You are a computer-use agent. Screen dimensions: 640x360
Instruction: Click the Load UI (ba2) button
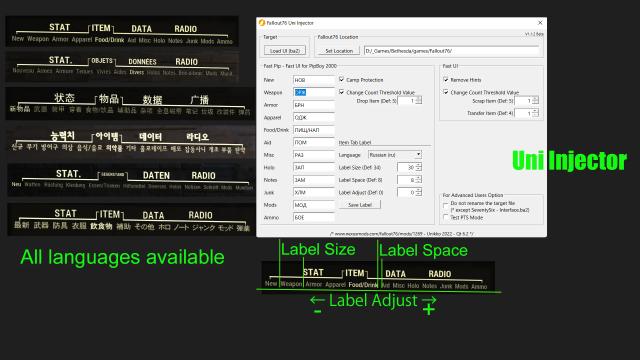tap(285, 51)
